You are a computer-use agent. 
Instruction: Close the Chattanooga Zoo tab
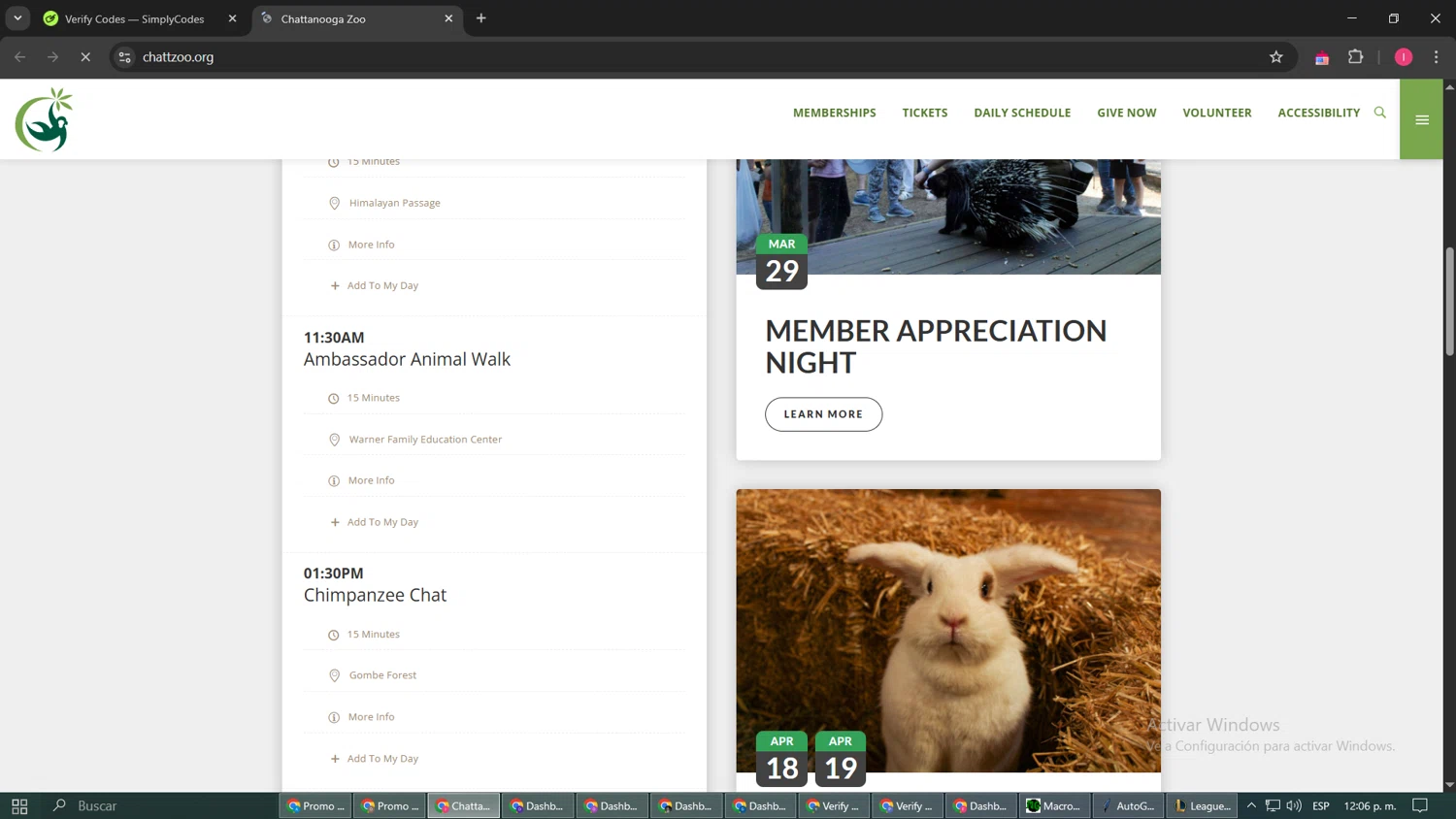(448, 18)
